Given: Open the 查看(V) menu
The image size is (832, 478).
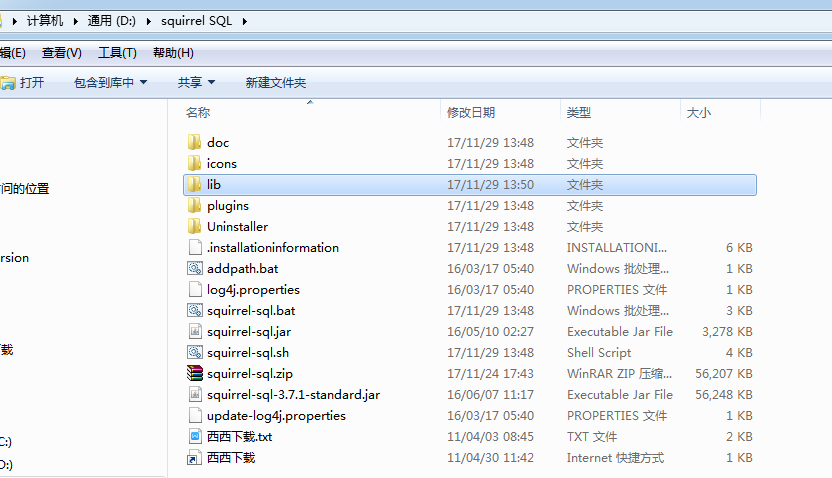Looking at the screenshot, I should coord(62,53).
